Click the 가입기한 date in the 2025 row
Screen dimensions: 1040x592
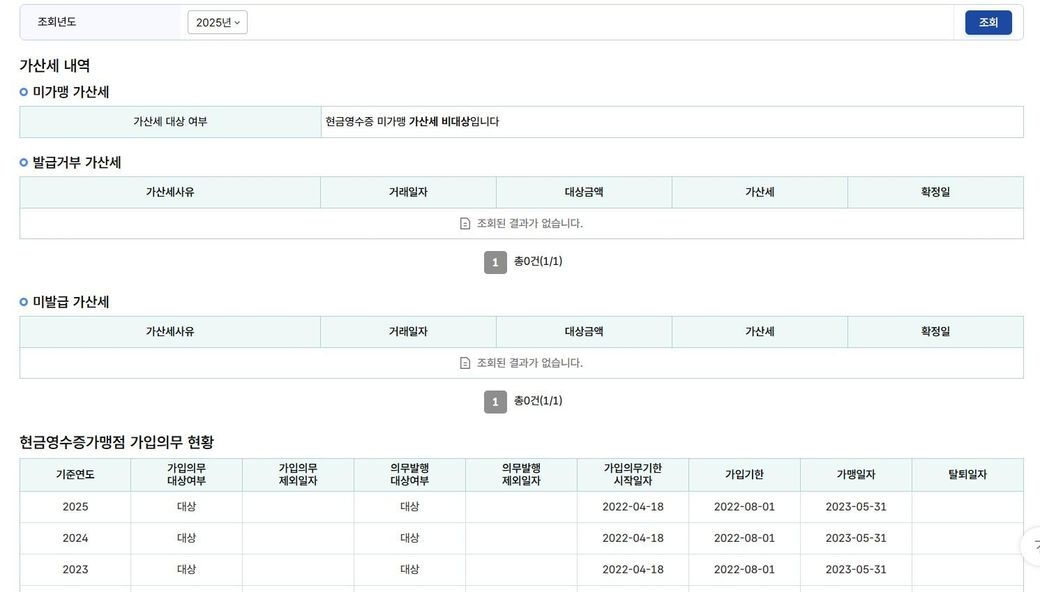(x=744, y=507)
